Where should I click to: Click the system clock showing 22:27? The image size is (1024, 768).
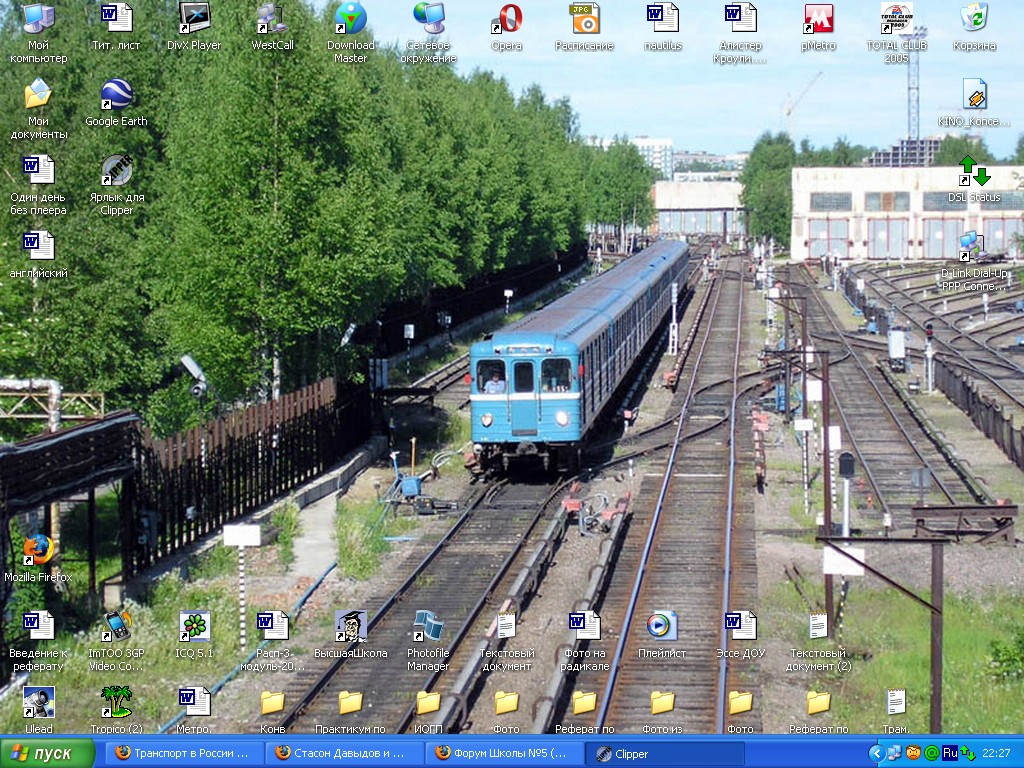pyautogui.click(x=996, y=753)
